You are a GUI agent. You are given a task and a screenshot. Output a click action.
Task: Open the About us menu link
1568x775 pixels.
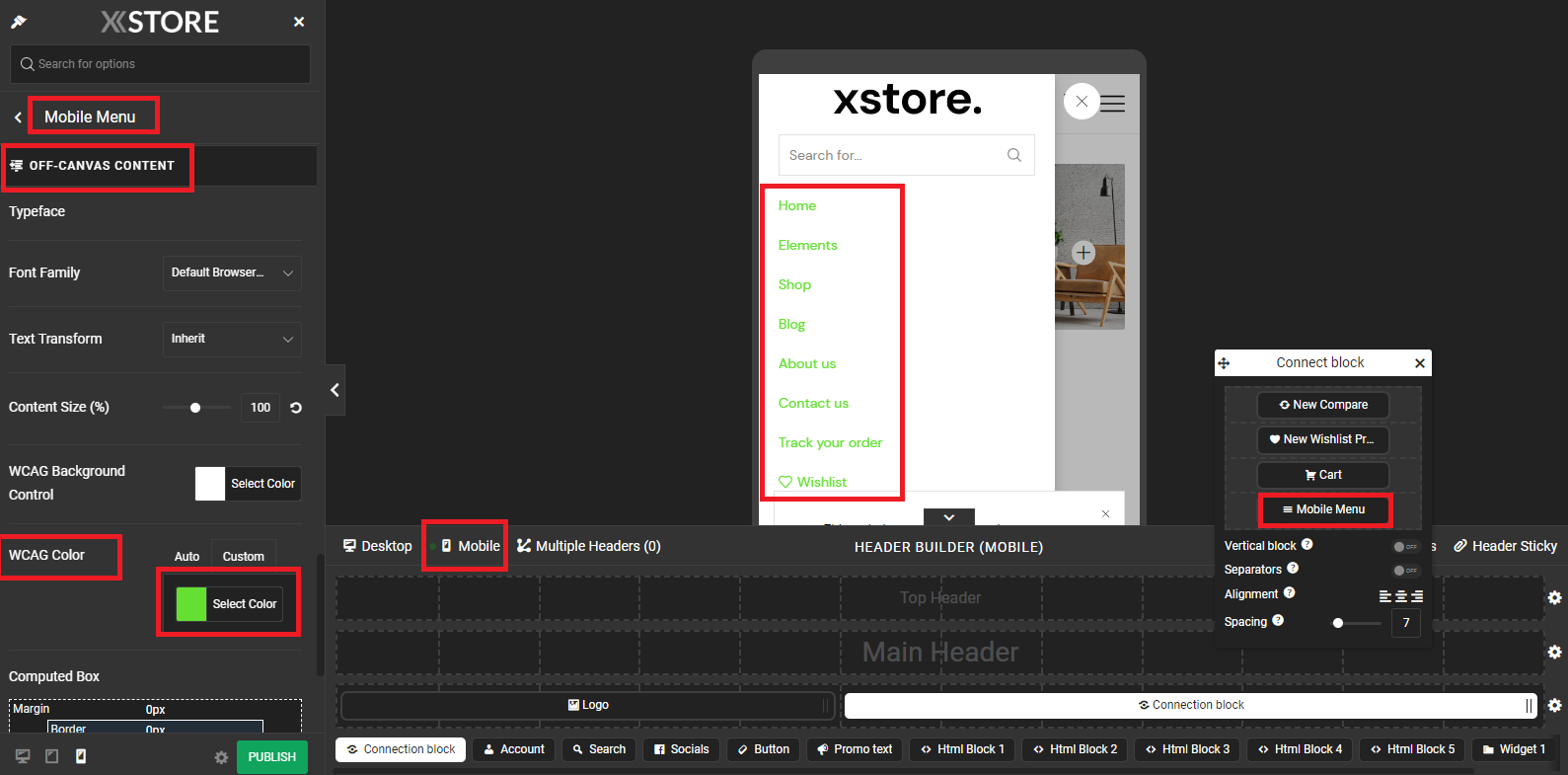pos(807,363)
